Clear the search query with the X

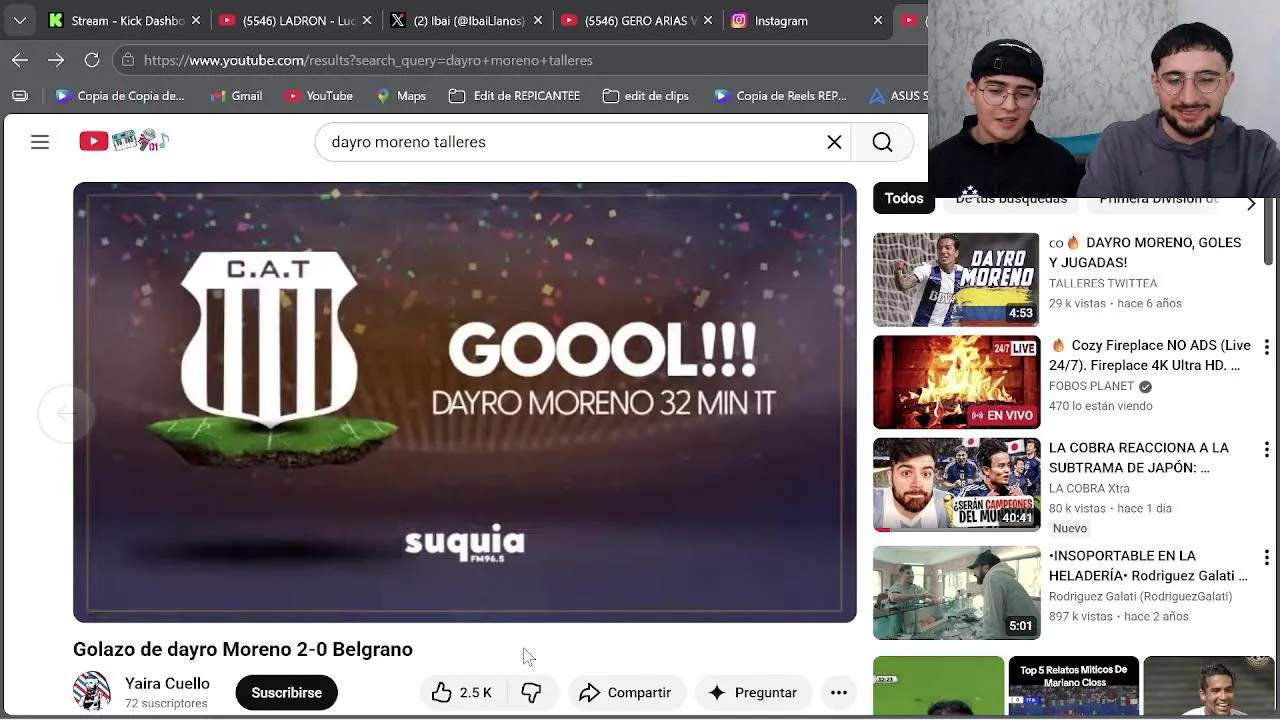coord(834,142)
